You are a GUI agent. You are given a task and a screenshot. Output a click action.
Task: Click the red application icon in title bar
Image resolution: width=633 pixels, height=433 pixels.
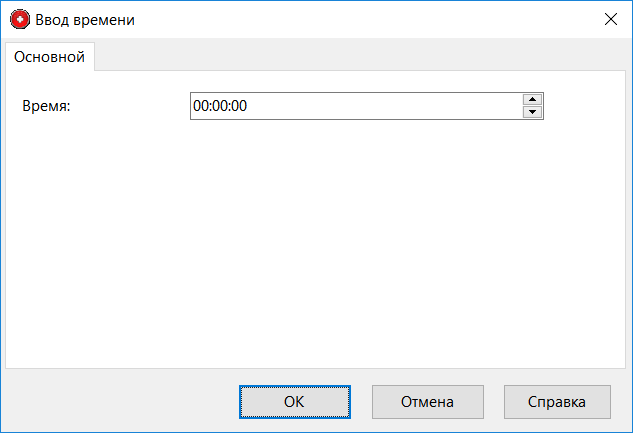pos(19,19)
